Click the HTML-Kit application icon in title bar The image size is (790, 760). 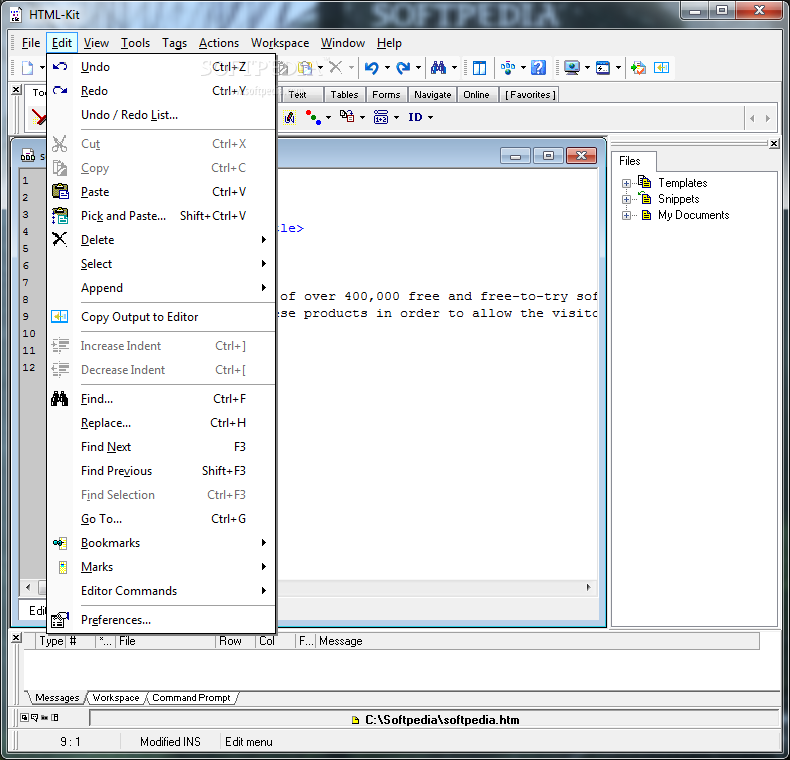pos(16,15)
